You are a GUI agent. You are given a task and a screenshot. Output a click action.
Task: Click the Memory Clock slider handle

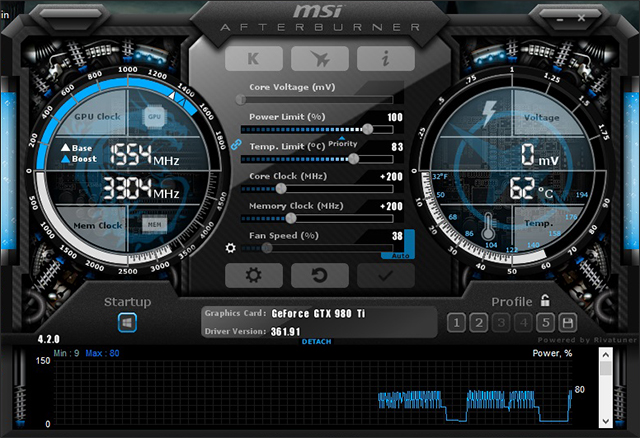[x=291, y=218]
